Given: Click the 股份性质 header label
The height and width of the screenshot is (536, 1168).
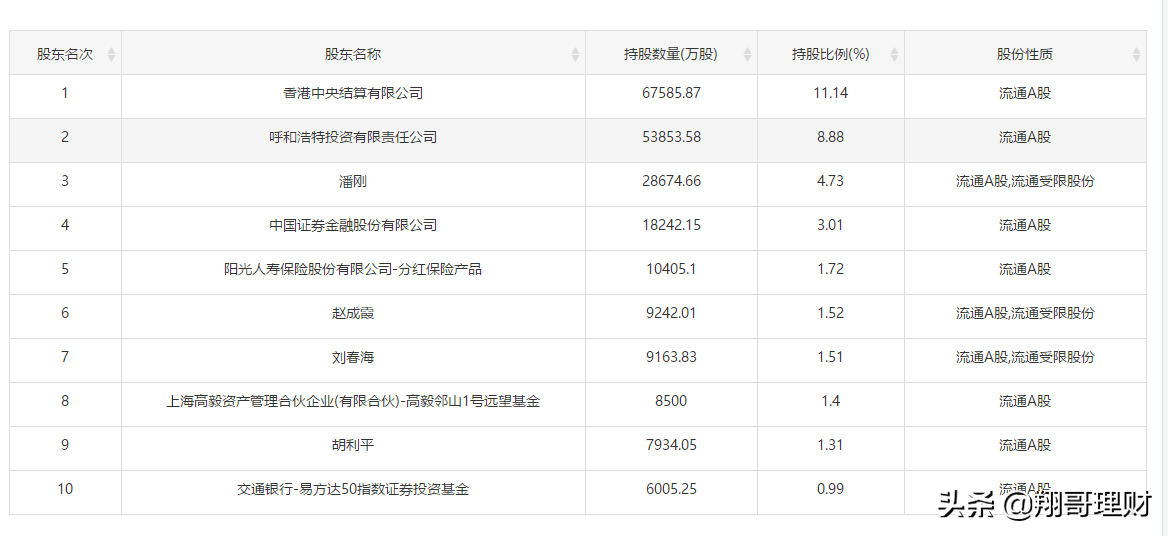Looking at the screenshot, I should [1025, 54].
